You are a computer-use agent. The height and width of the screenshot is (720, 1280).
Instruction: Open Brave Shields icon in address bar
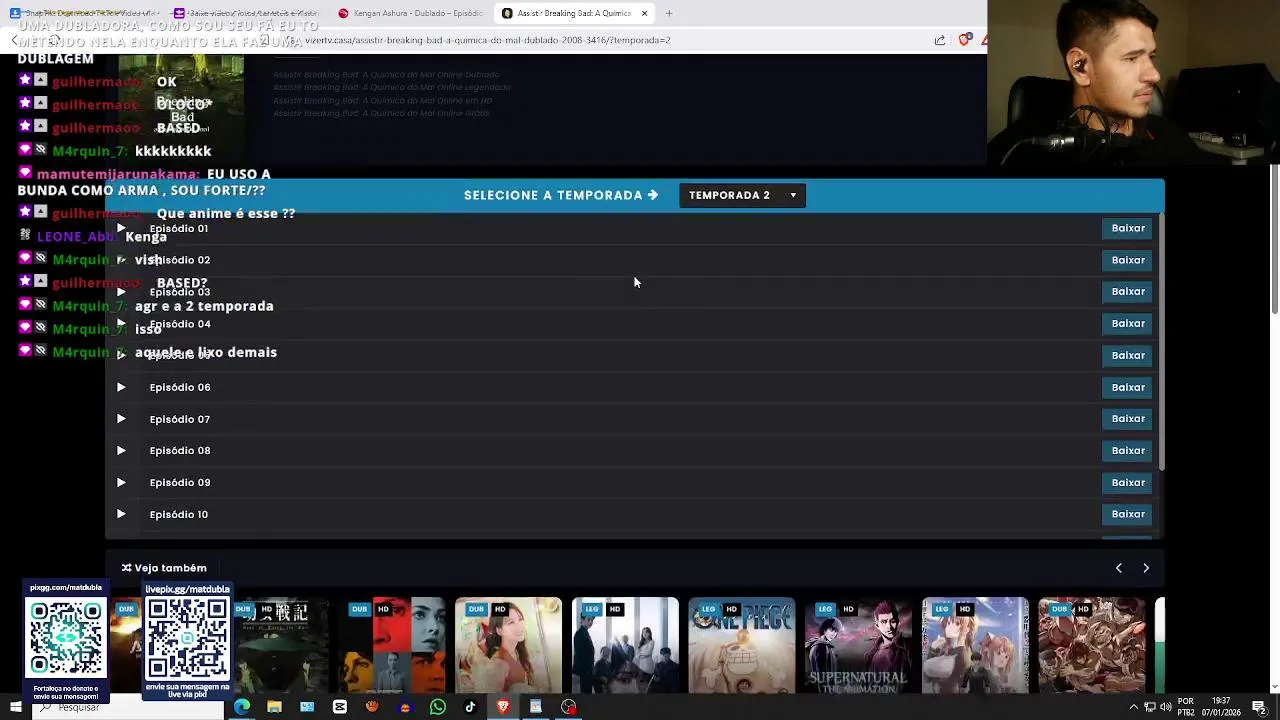point(964,40)
